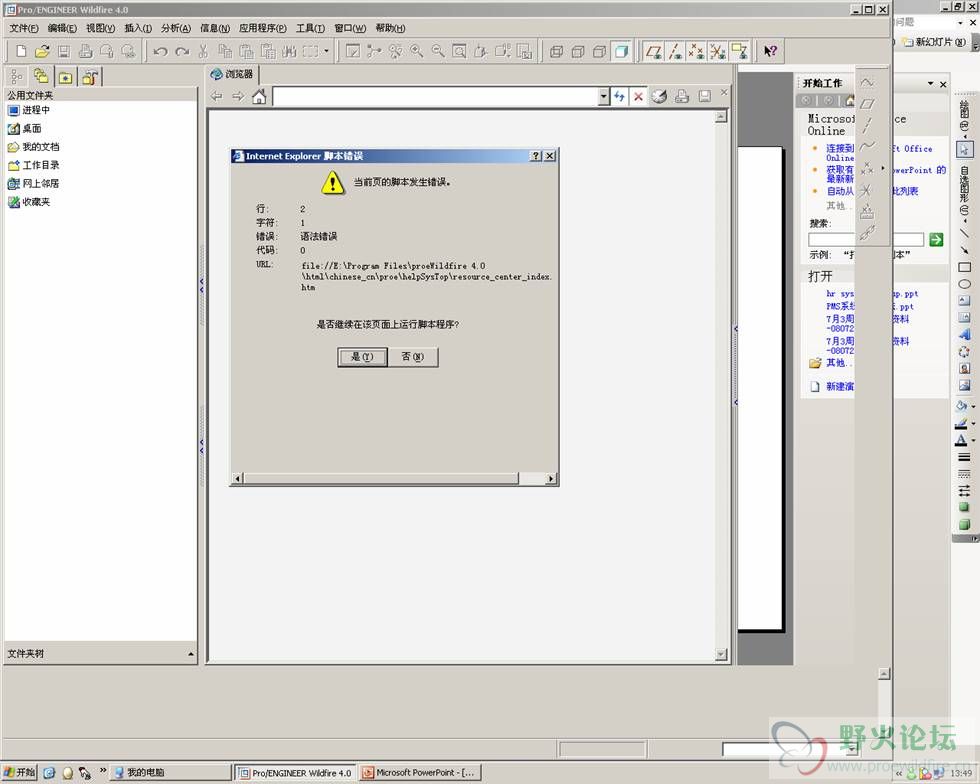
Task: Refresh the embedded browser page
Action: (619, 96)
